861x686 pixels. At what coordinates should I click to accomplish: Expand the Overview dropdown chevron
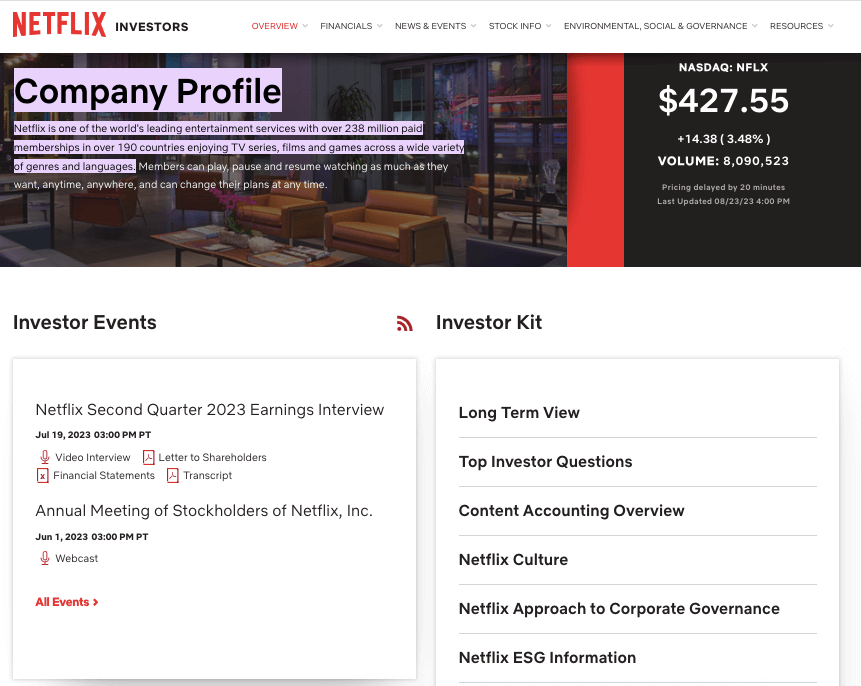click(x=305, y=26)
